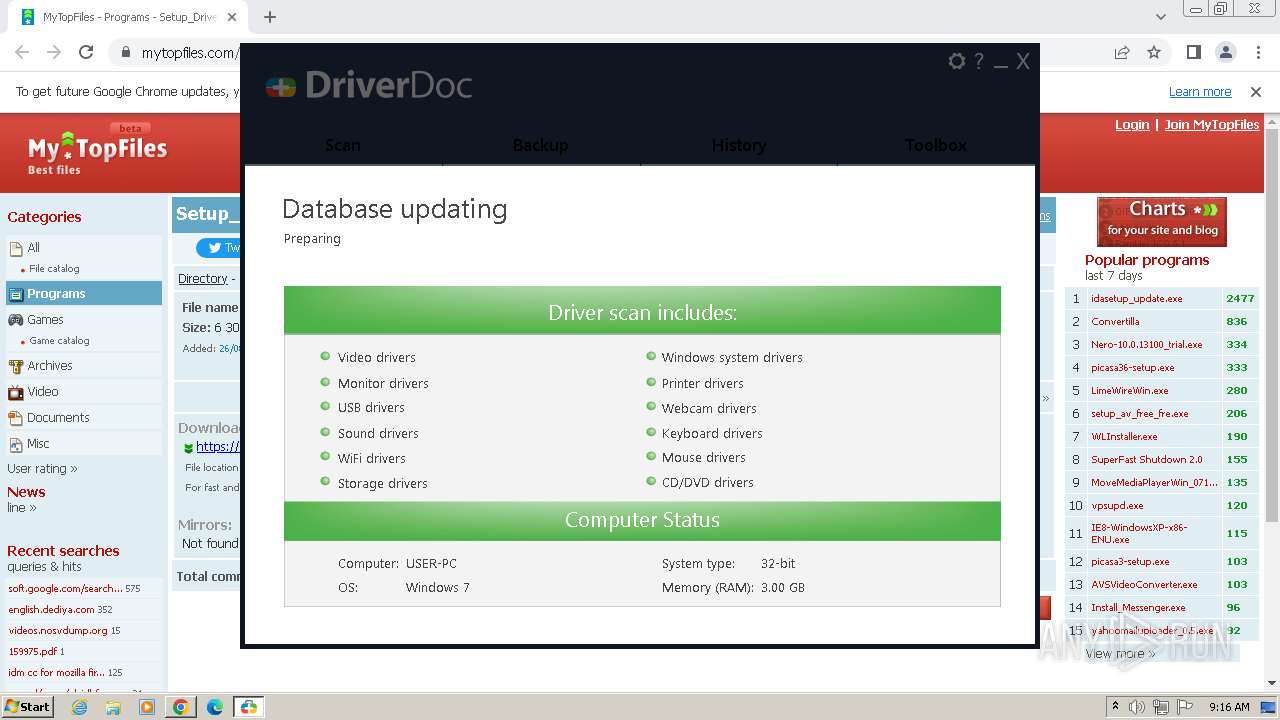
Task: Open the User rating link
Action: point(42,468)
